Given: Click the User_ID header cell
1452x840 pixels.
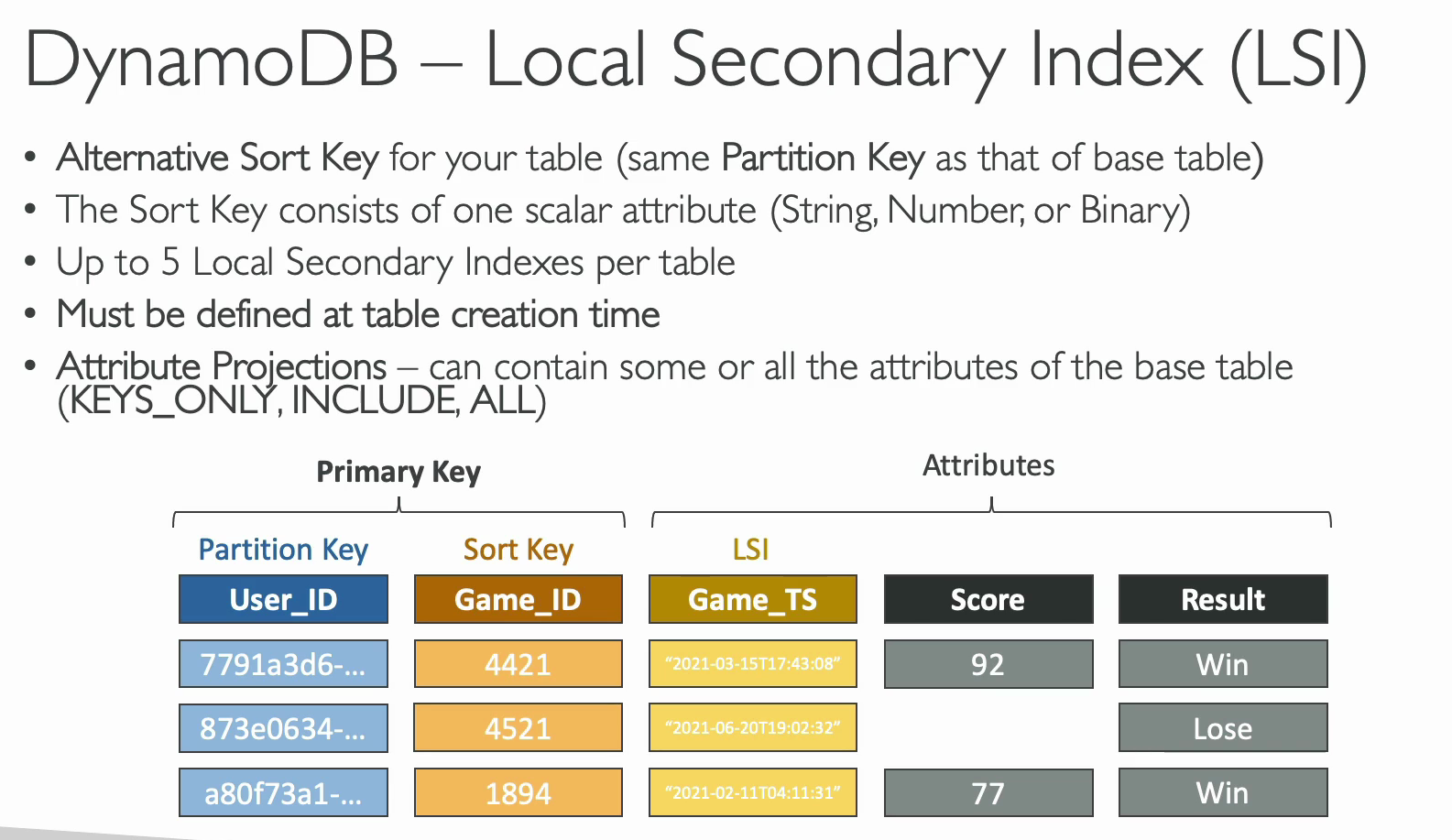Looking at the screenshot, I should tap(283, 599).
